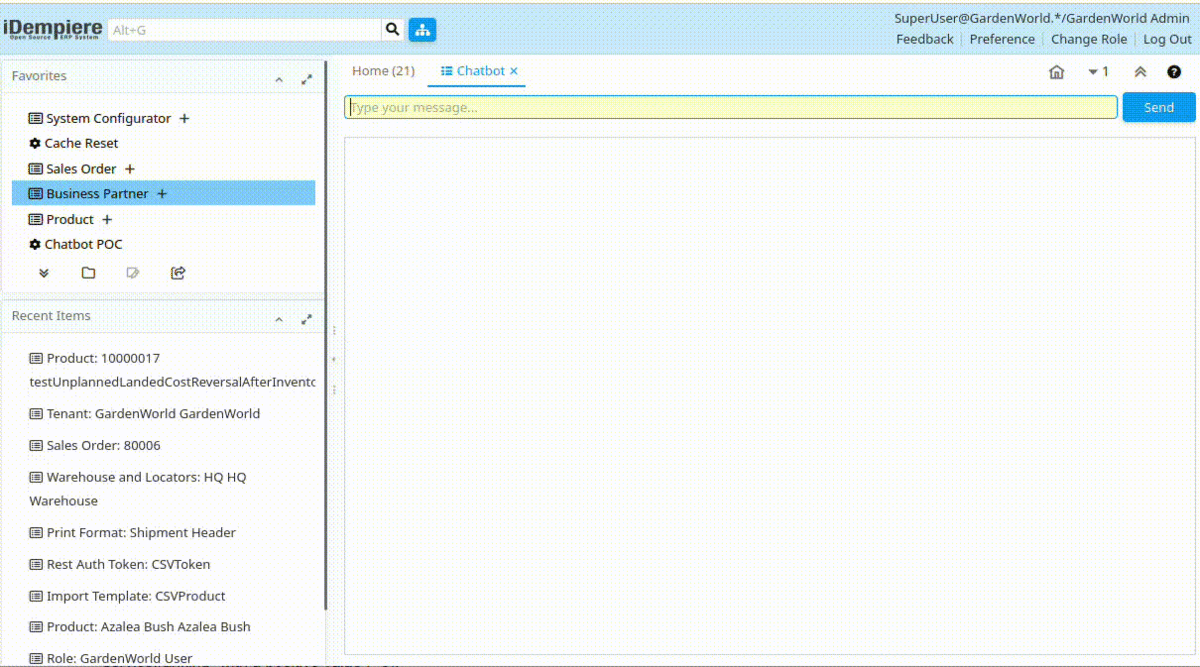
Task: Open the open-tabs dropdown showing 1
Action: pos(1098,72)
